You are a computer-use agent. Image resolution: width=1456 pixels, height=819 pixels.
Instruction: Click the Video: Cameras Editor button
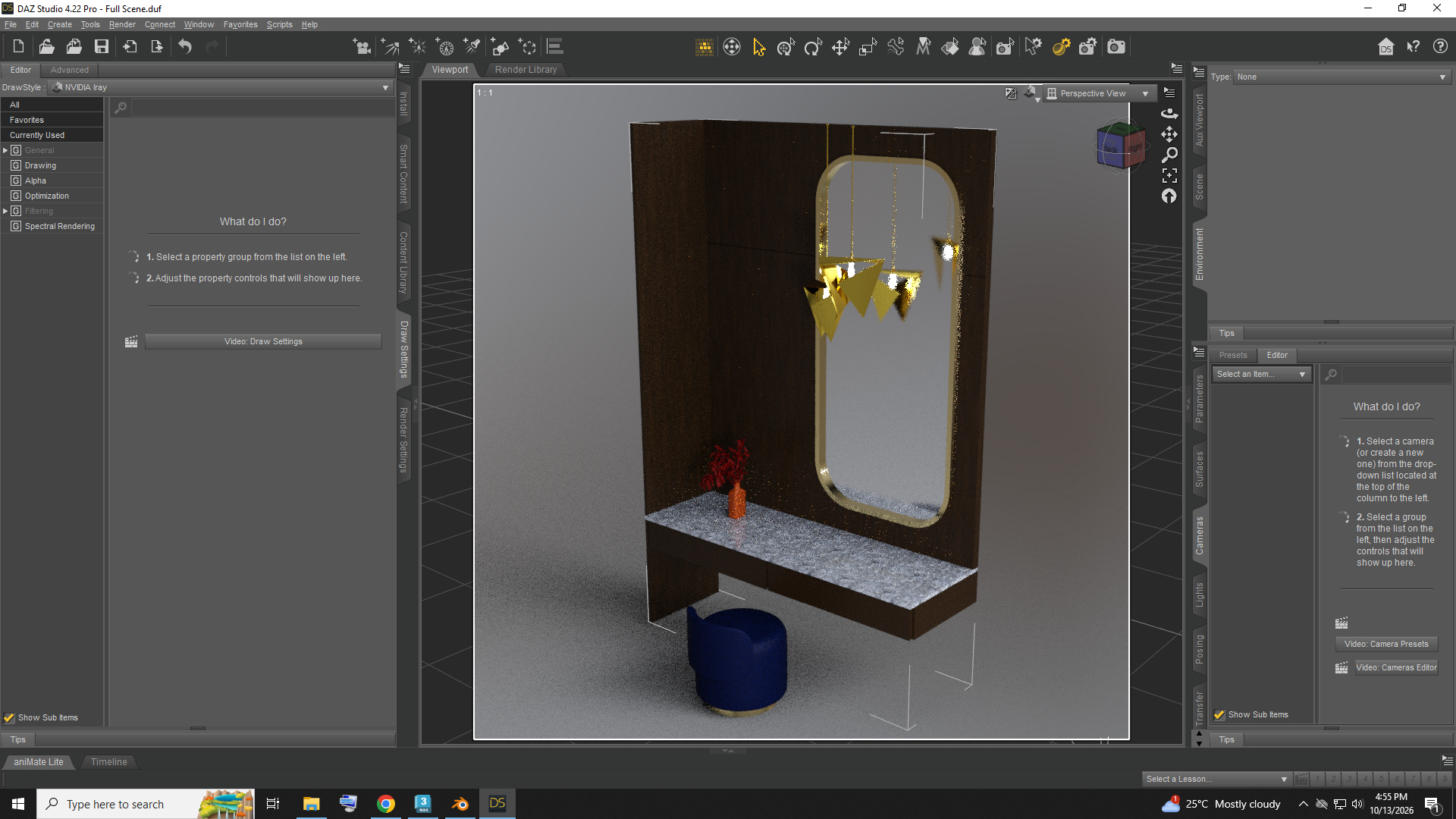click(x=1395, y=667)
